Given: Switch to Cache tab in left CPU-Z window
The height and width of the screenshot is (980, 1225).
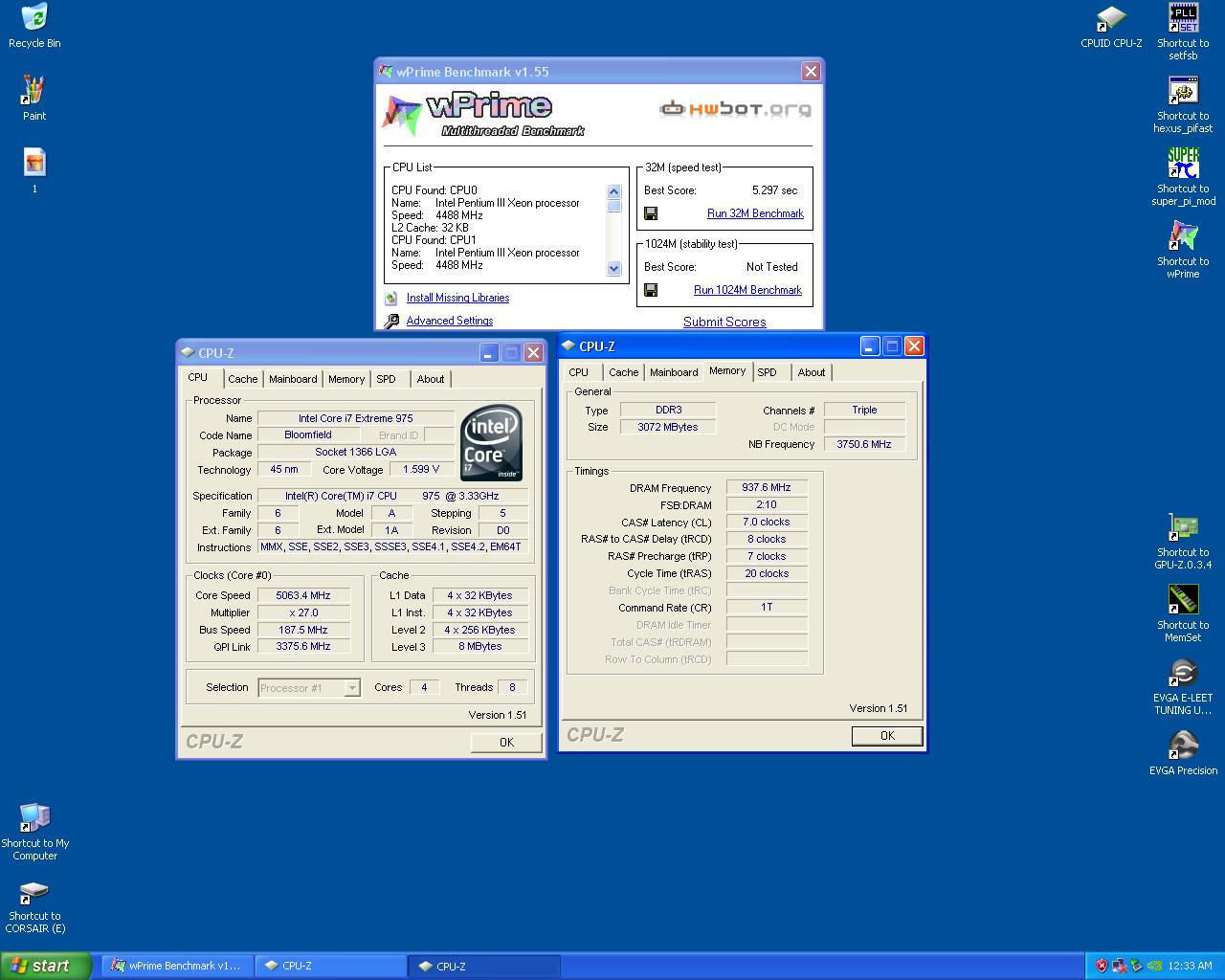Looking at the screenshot, I should tap(242, 379).
